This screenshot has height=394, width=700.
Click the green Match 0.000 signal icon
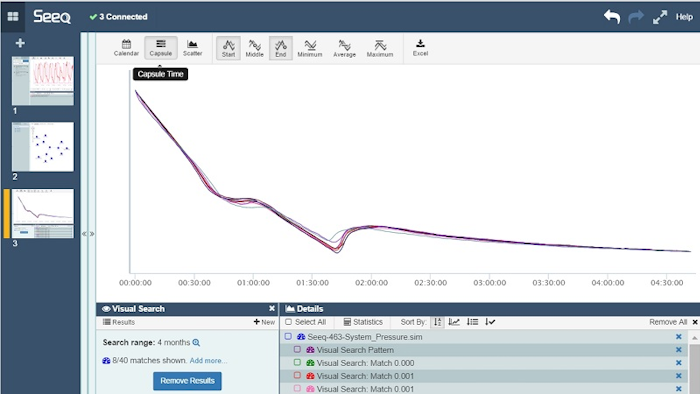point(310,363)
